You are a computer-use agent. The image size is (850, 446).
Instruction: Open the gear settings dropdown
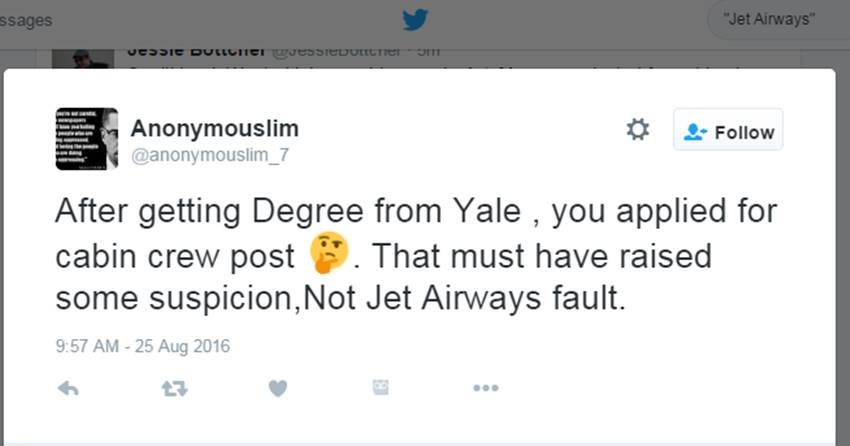click(637, 130)
